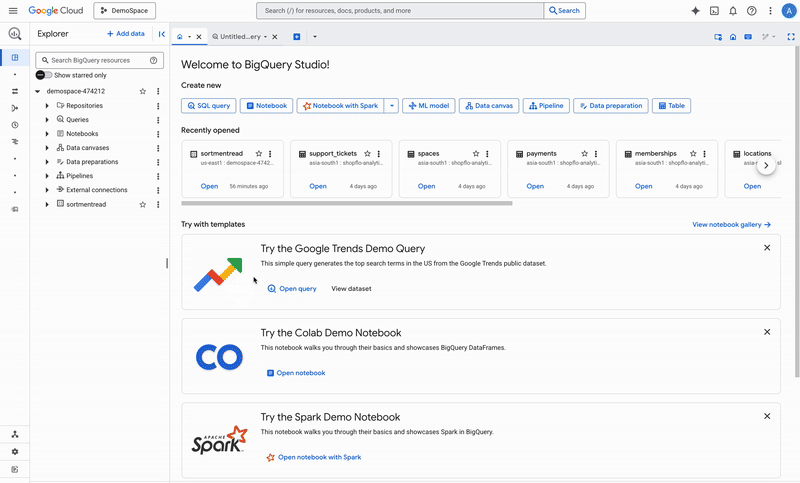
Task: Open the main hamburger navigation menu
Action: [x=13, y=11]
